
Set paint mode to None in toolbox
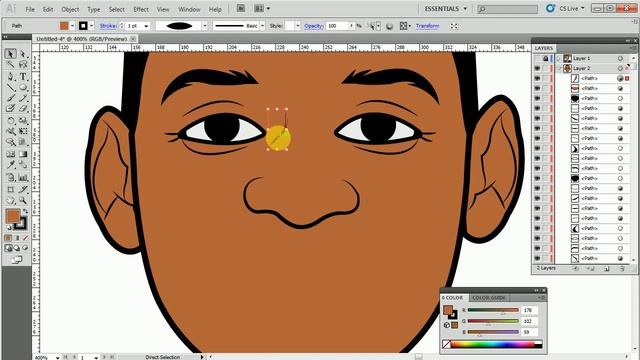pyautogui.click(x=25, y=238)
